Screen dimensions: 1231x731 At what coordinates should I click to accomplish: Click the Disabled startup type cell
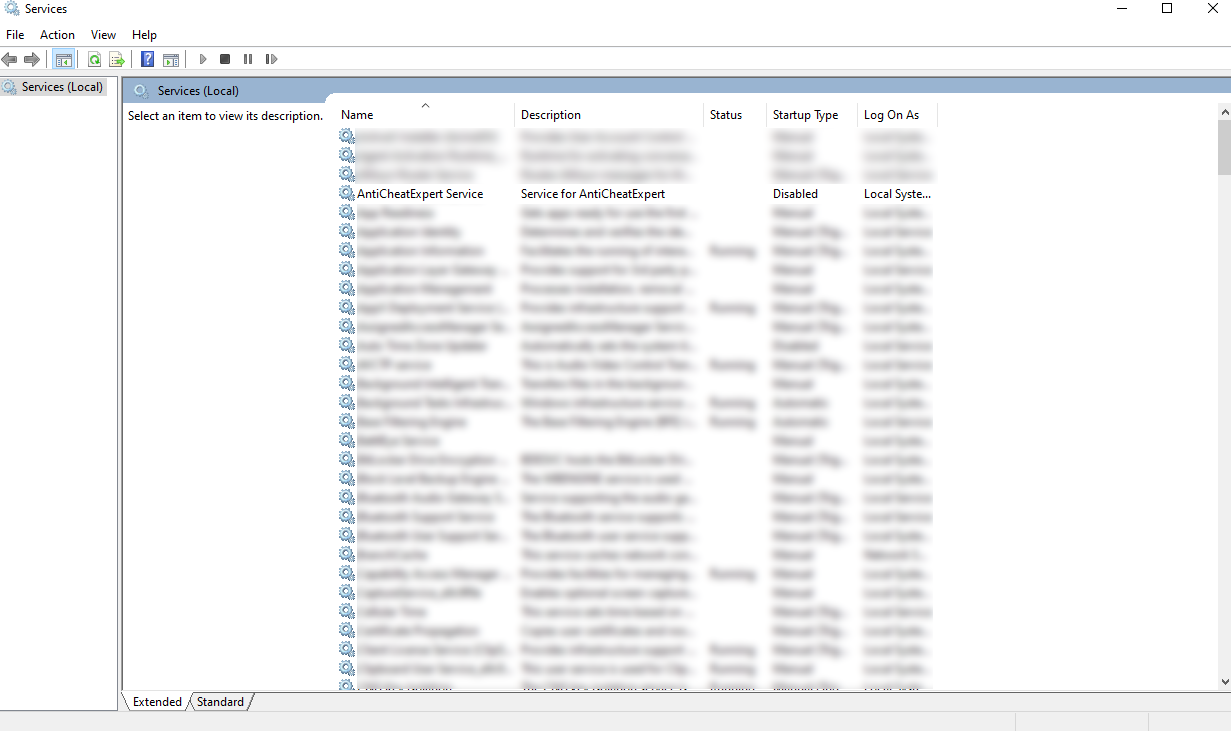(795, 194)
